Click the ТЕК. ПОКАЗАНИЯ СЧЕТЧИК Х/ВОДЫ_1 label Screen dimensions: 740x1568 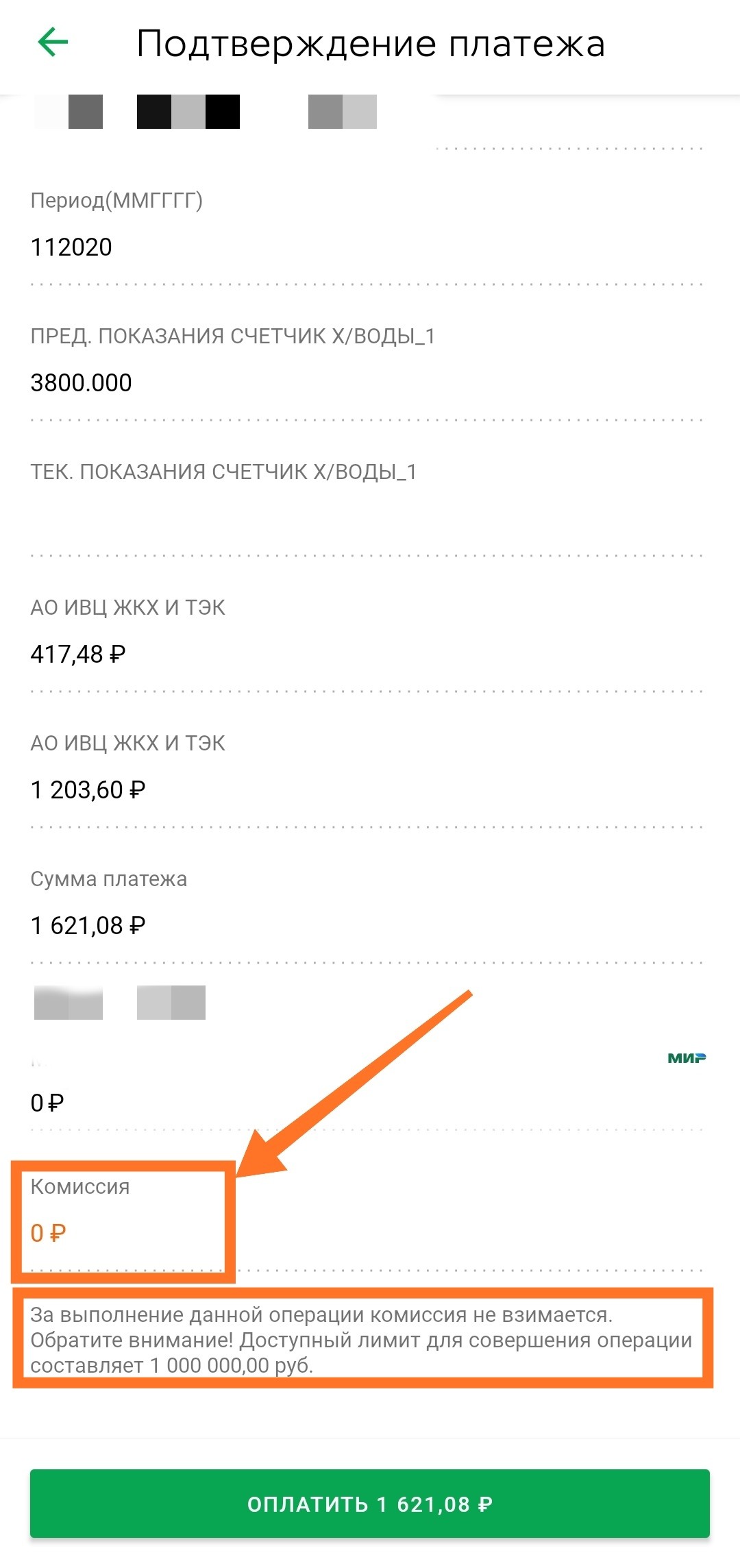coord(223,471)
